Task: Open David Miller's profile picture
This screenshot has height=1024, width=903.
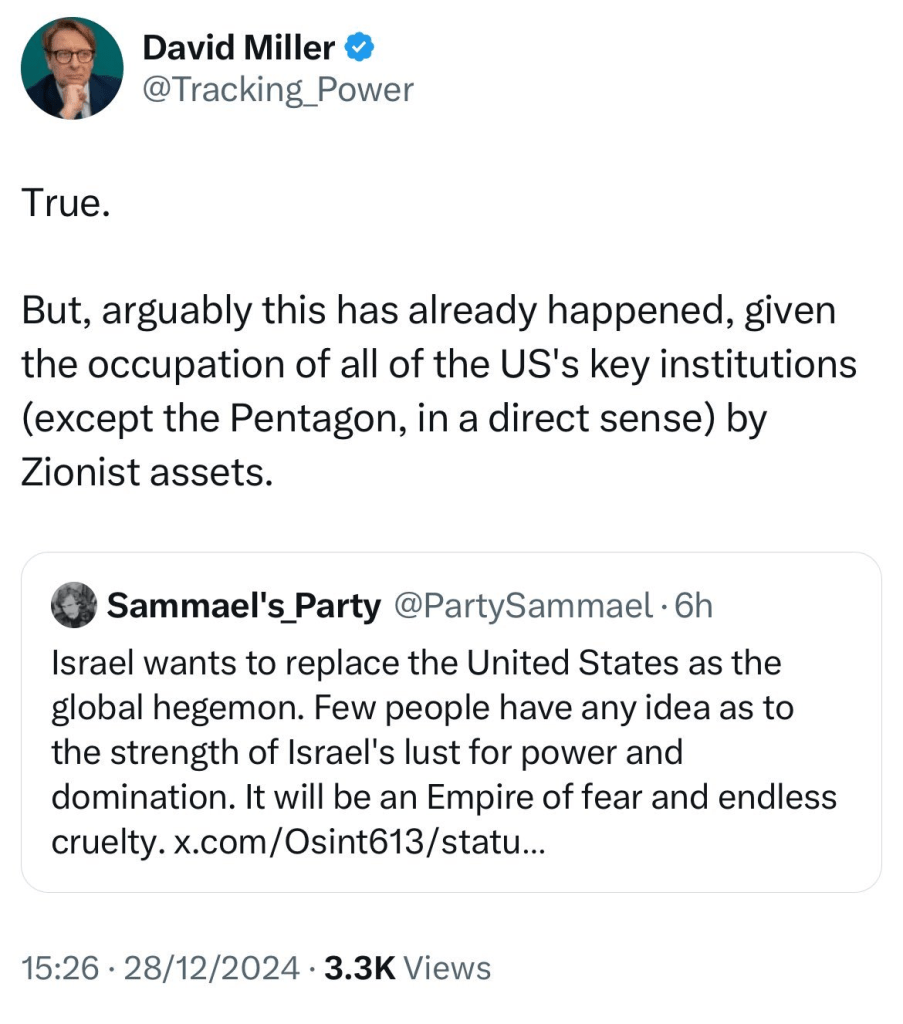Action: point(72,68)
